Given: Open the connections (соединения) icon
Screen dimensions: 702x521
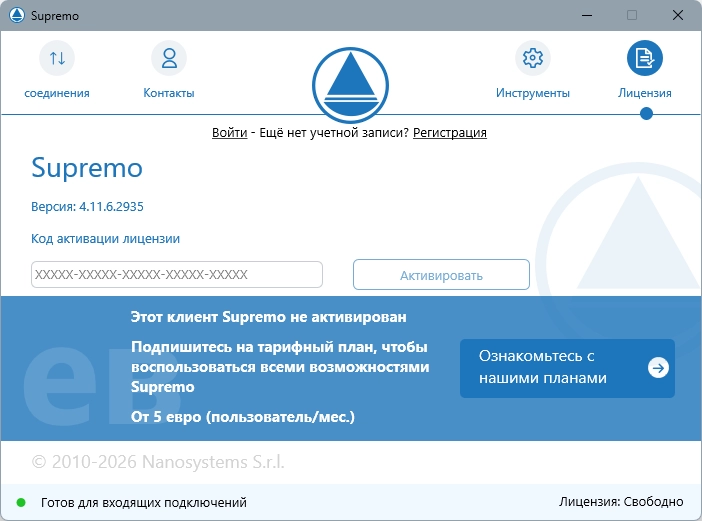Looking at the screenshot, I should click(x=57, y=58).
